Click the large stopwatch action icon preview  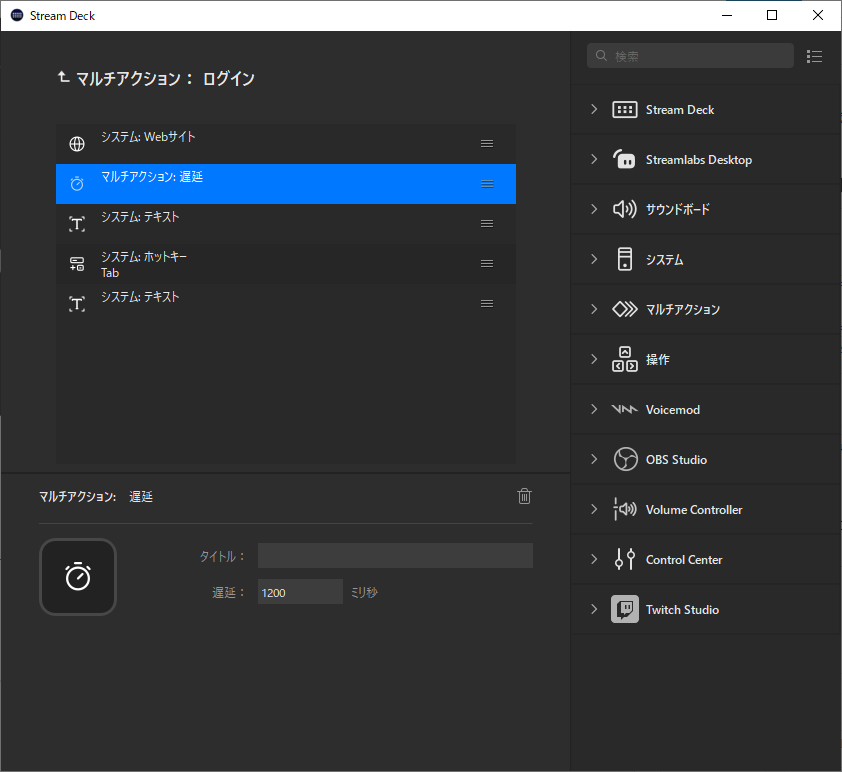tap(78, 577)
